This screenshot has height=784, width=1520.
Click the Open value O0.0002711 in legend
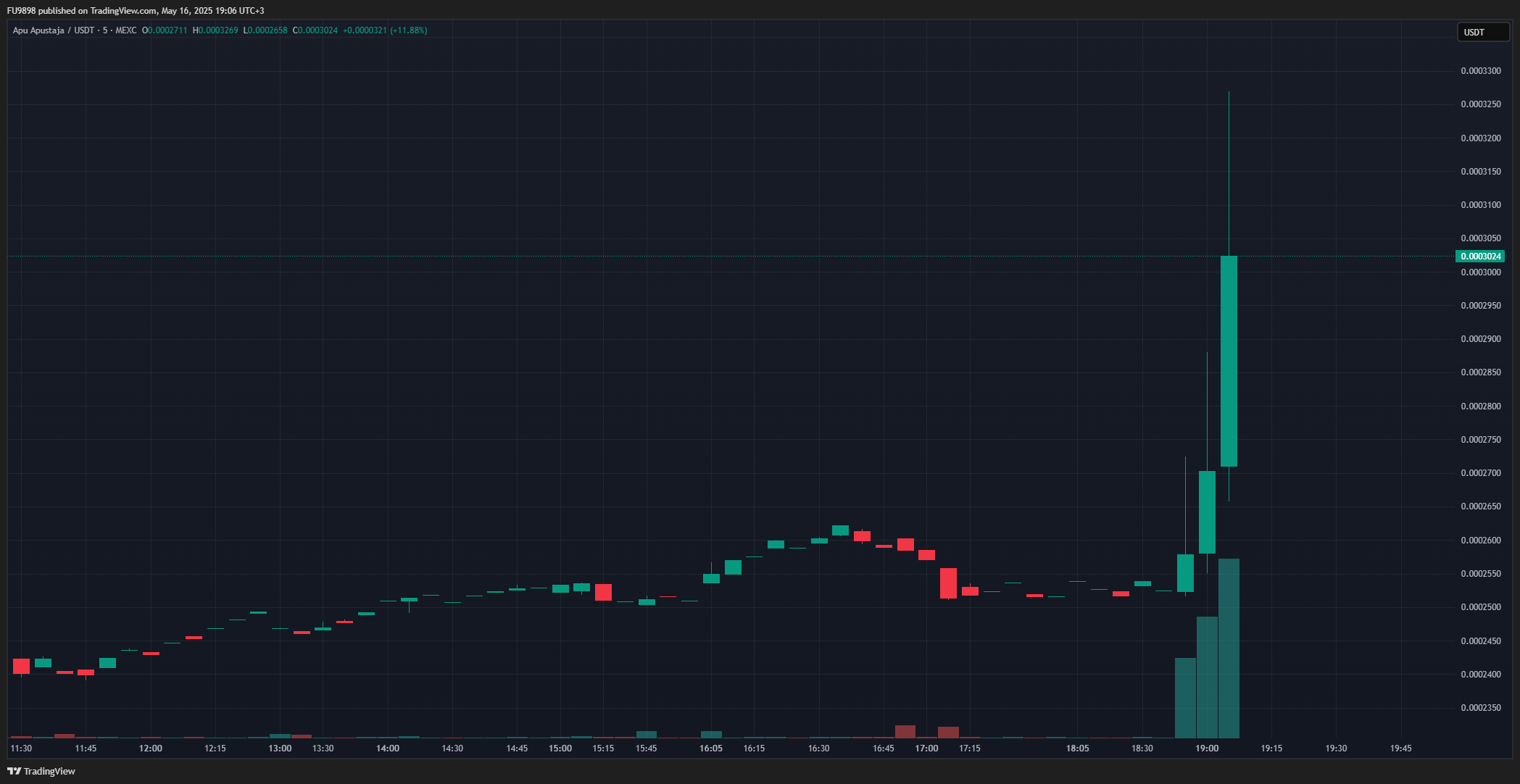click(x=165, y=30)
